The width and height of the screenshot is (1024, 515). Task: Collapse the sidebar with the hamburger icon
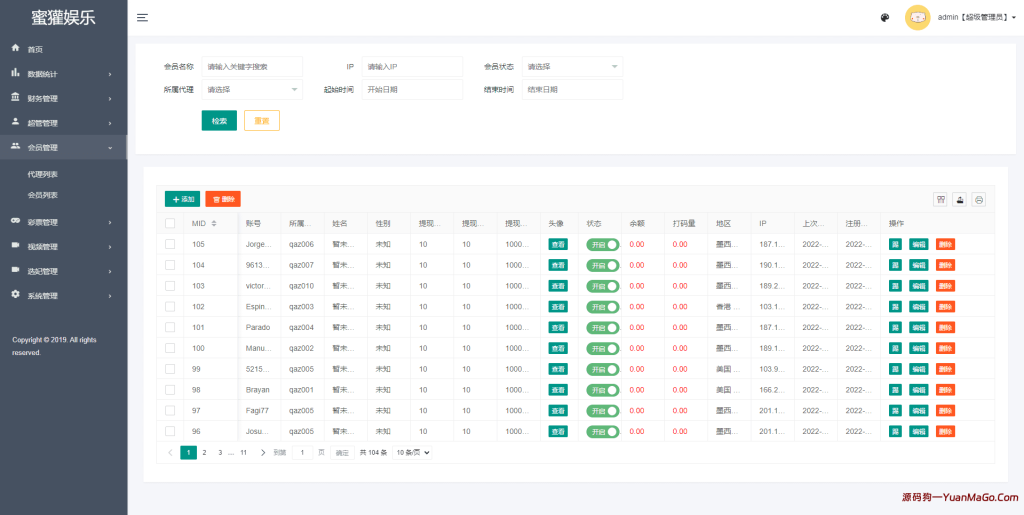(143, 18)
